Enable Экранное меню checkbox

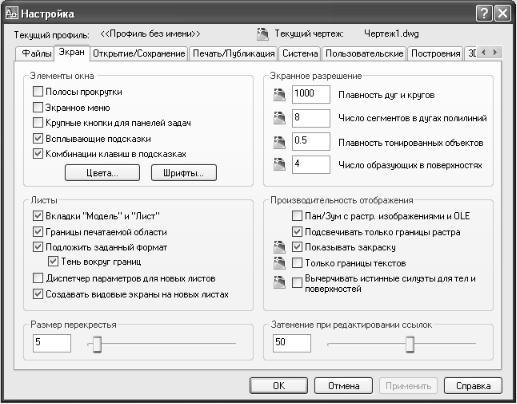38,107
